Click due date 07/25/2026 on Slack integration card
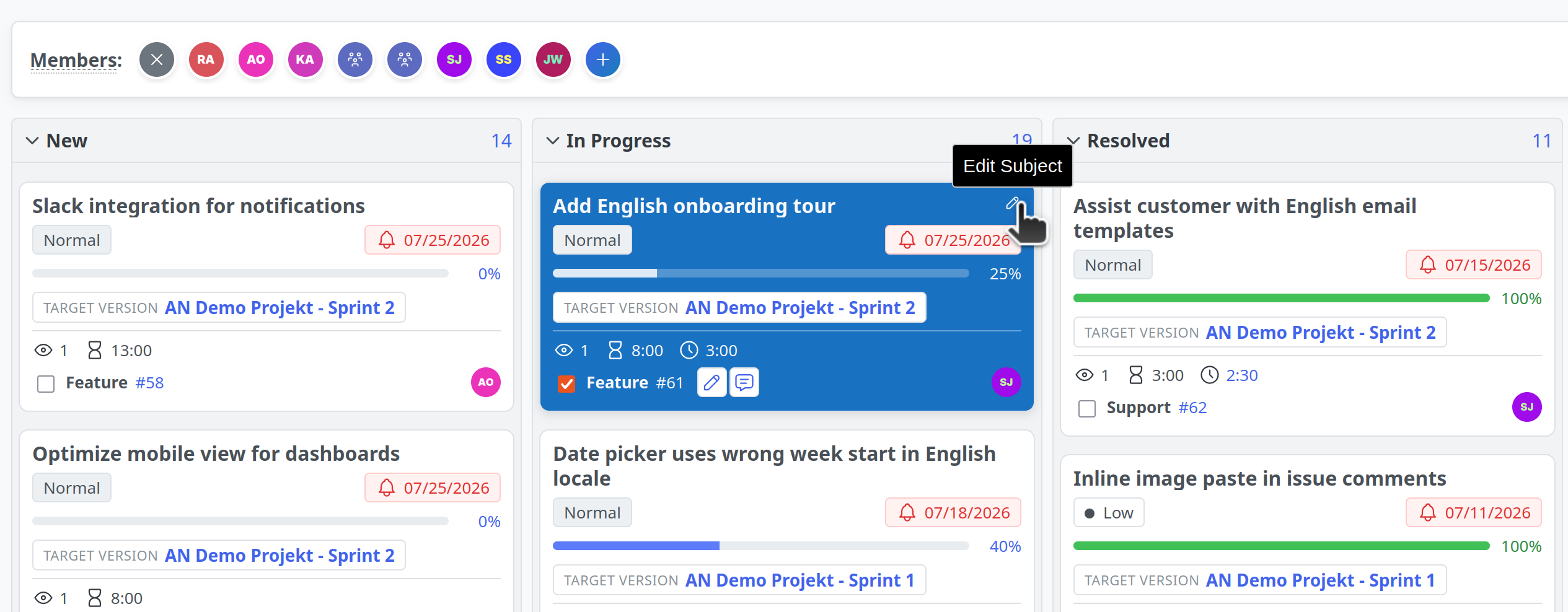 click(433, 240)
